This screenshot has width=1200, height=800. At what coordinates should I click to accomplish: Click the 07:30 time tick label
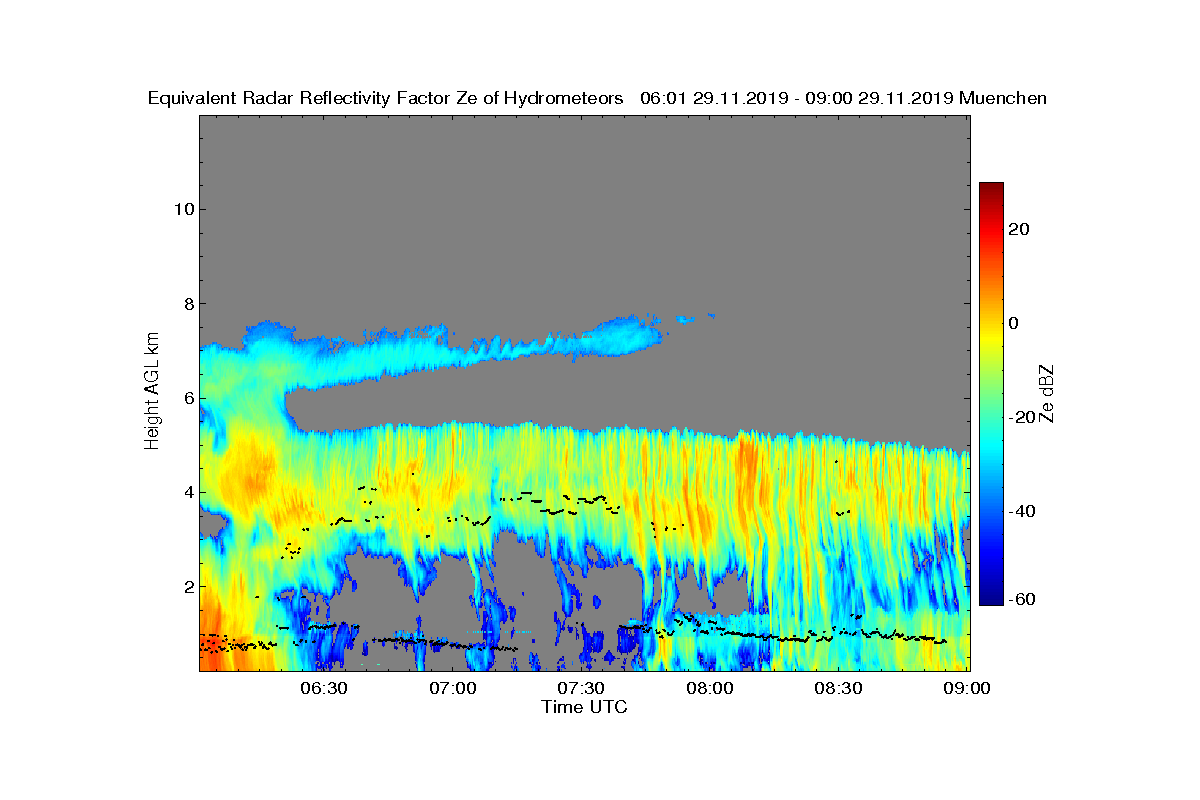click(x=581, y=689)
